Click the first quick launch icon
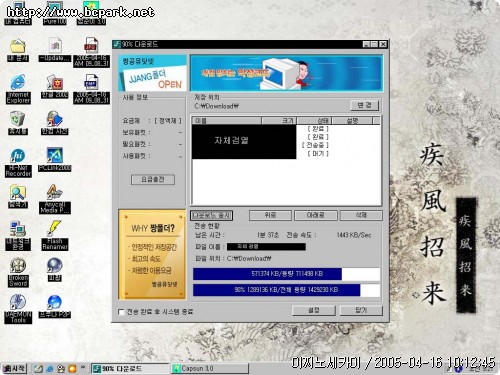500x375 pixels. pyautogui.click(x=39, y=368)
